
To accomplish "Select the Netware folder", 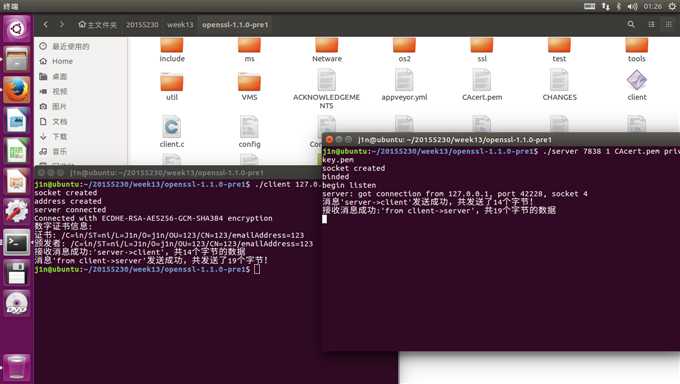I will (327, 50).
